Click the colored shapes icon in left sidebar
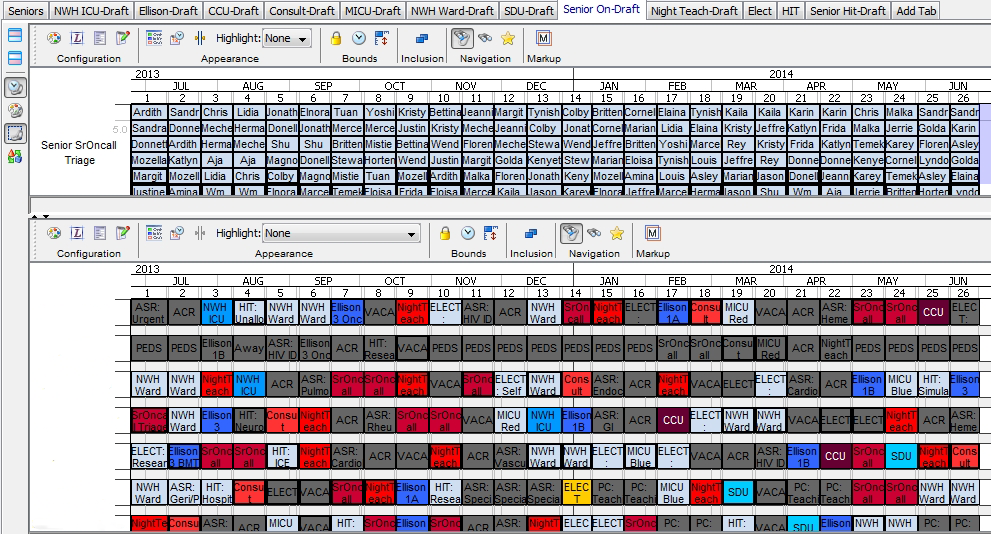Screen dimensions: 991x534 tap(15, 155)
